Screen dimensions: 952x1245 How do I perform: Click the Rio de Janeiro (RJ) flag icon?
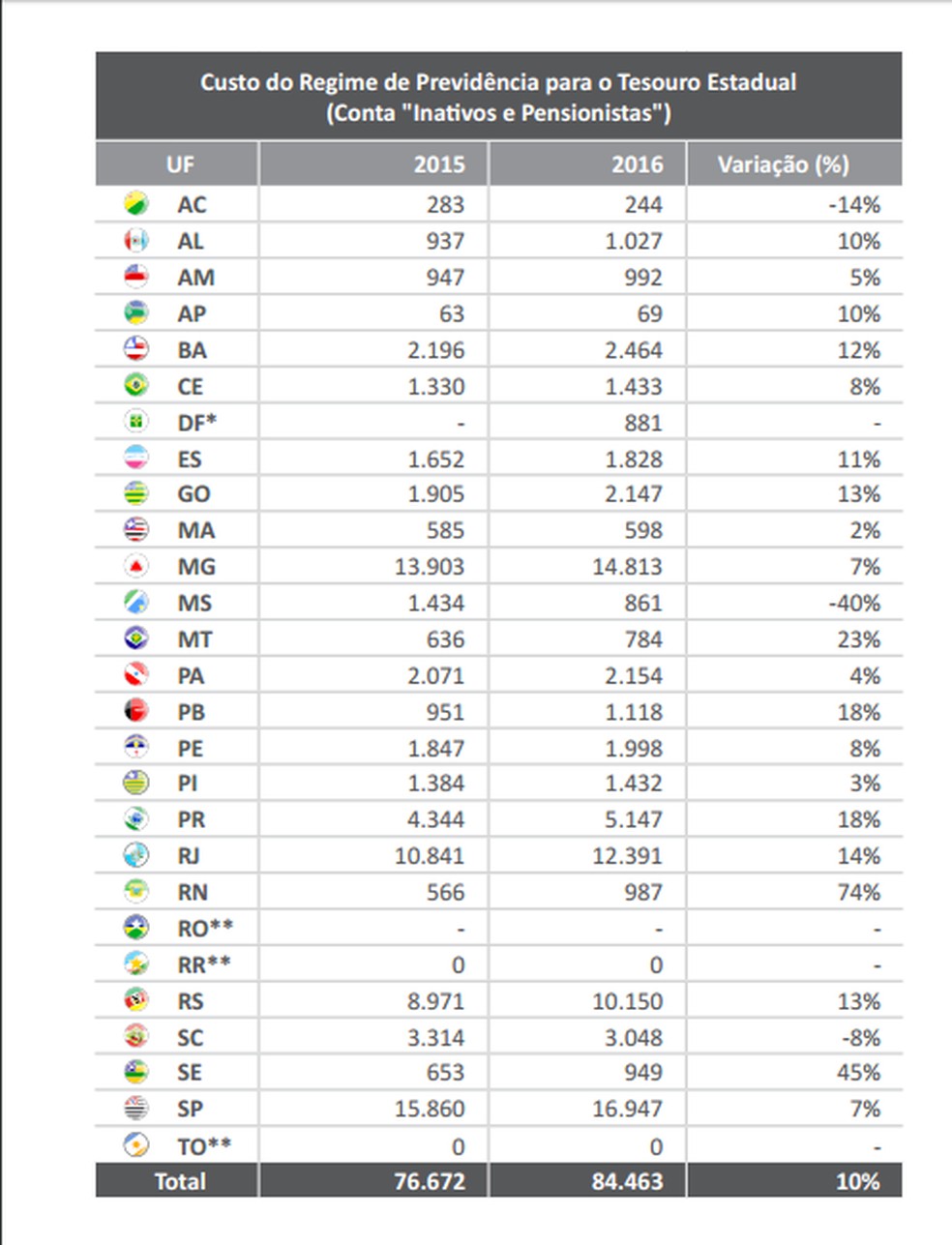(x=136, y=856)
